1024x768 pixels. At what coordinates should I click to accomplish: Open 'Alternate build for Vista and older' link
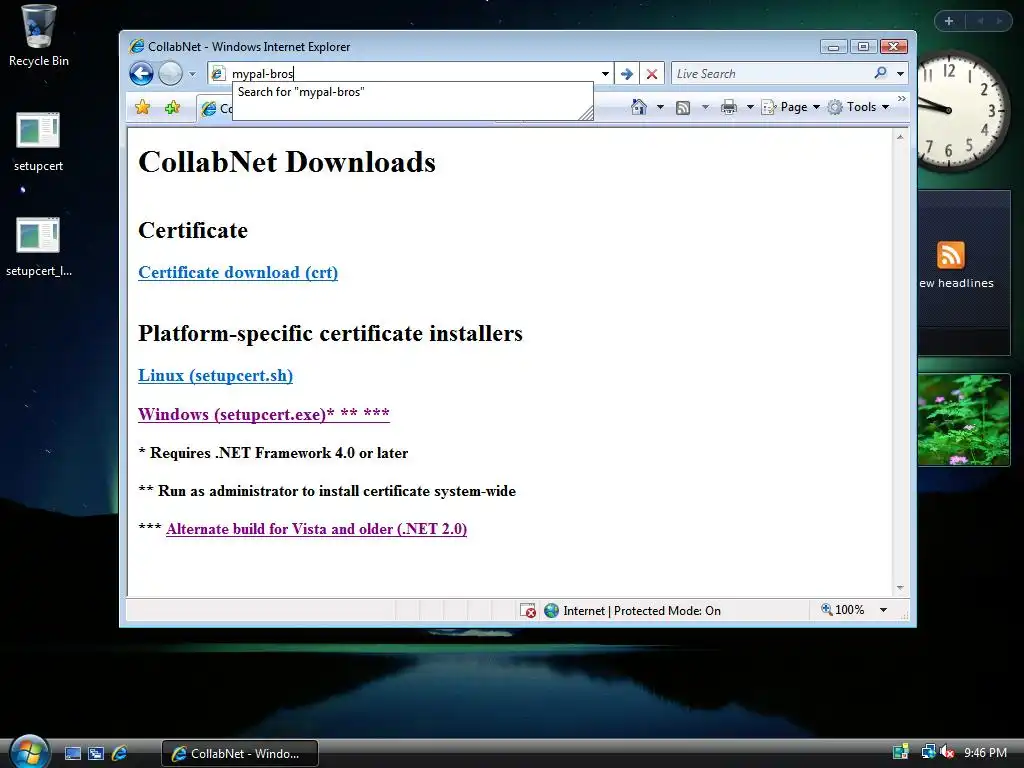317,529
